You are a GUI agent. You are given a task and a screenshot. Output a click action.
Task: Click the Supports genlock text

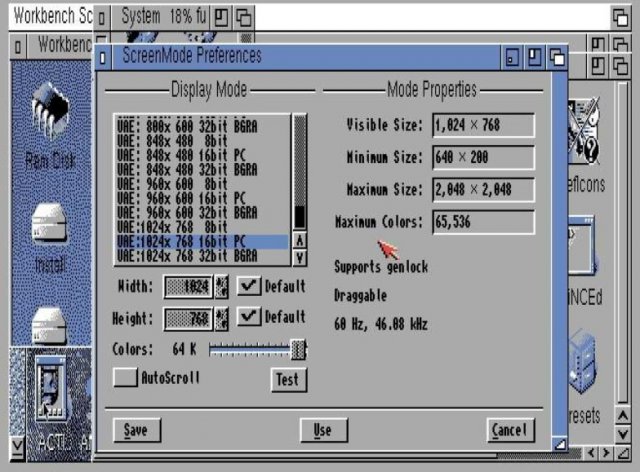point(381,267)
